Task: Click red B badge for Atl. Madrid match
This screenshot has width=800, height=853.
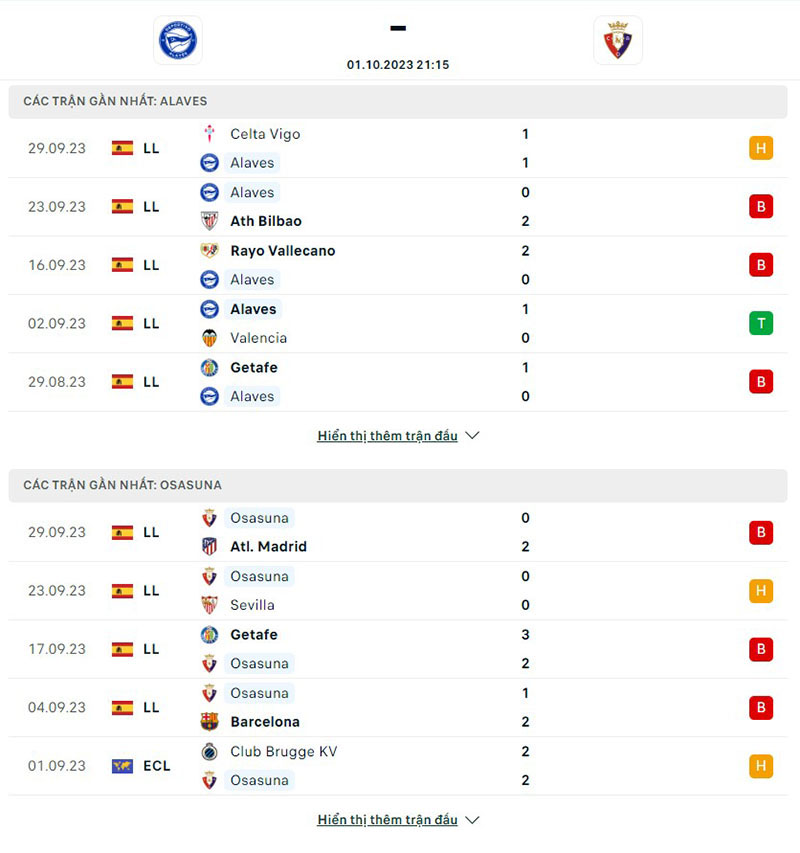Action: [761, 533]
